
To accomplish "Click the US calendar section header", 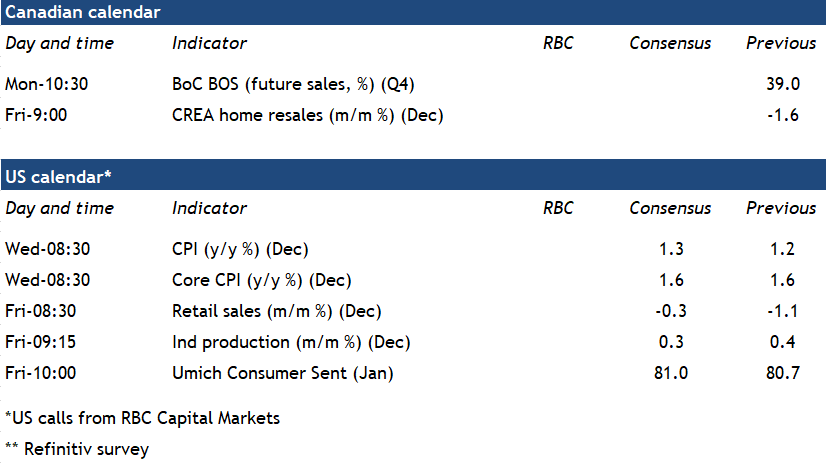I will pyautogui.click(x=59, y=177).
